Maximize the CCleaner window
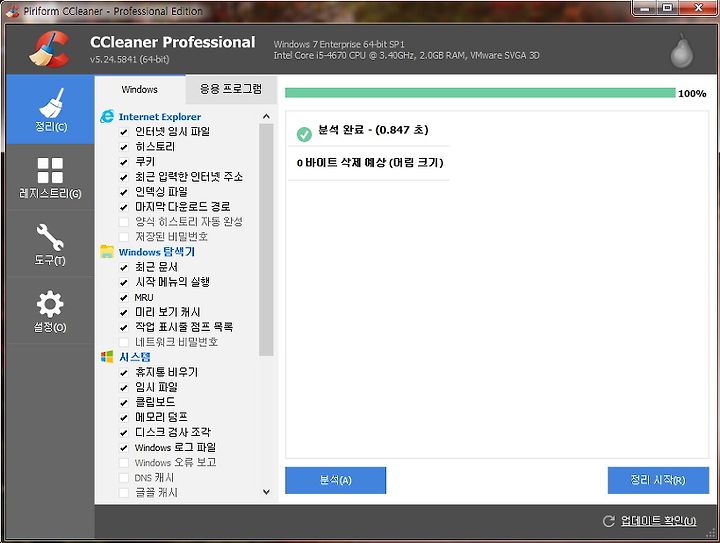The image size is (720, 543). pos(667,8)
